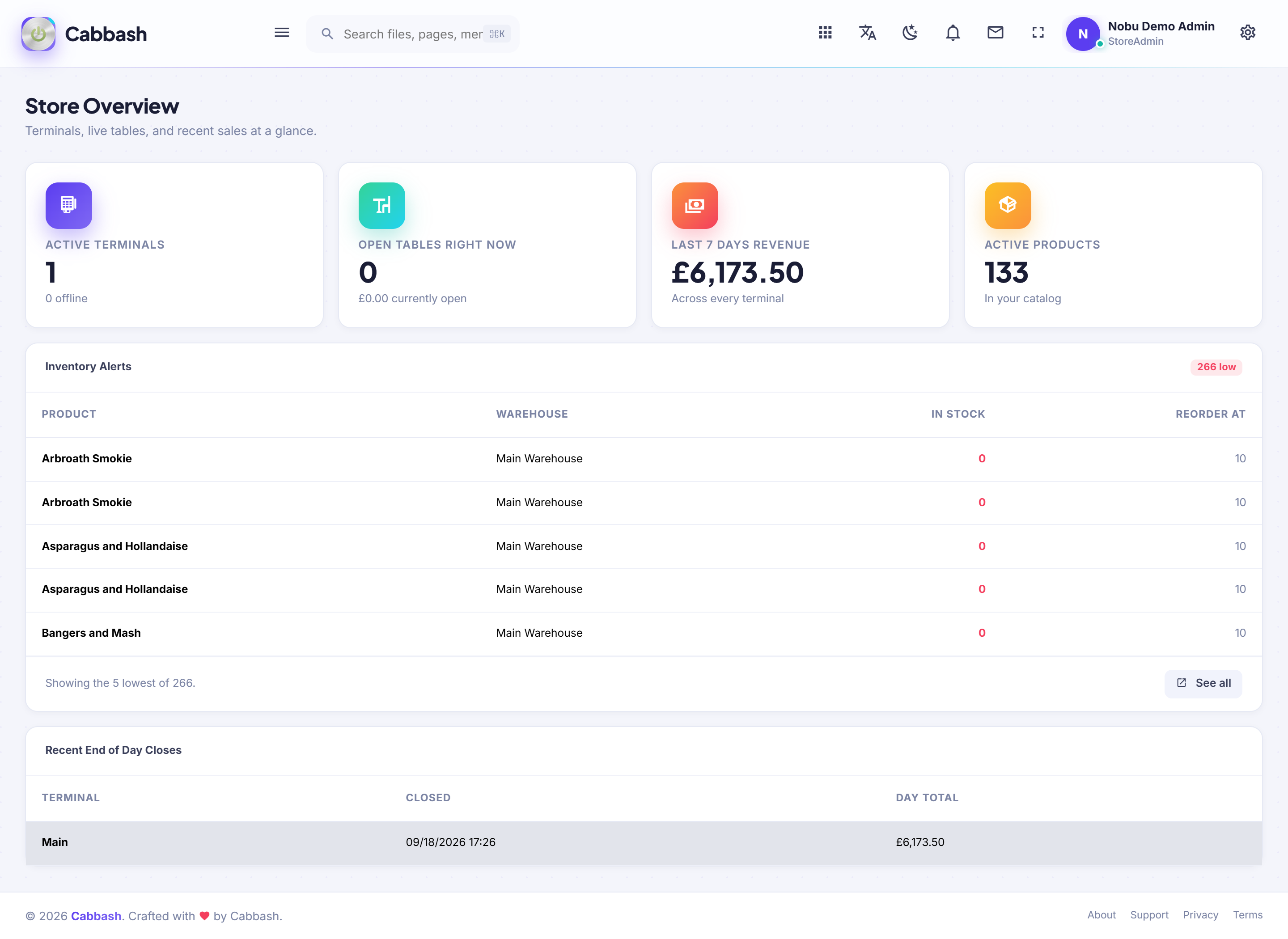Open the Cabbash footer link
Image resolution: width=1288 pixels, height=939 pixels.
click(x=96, y=916)
